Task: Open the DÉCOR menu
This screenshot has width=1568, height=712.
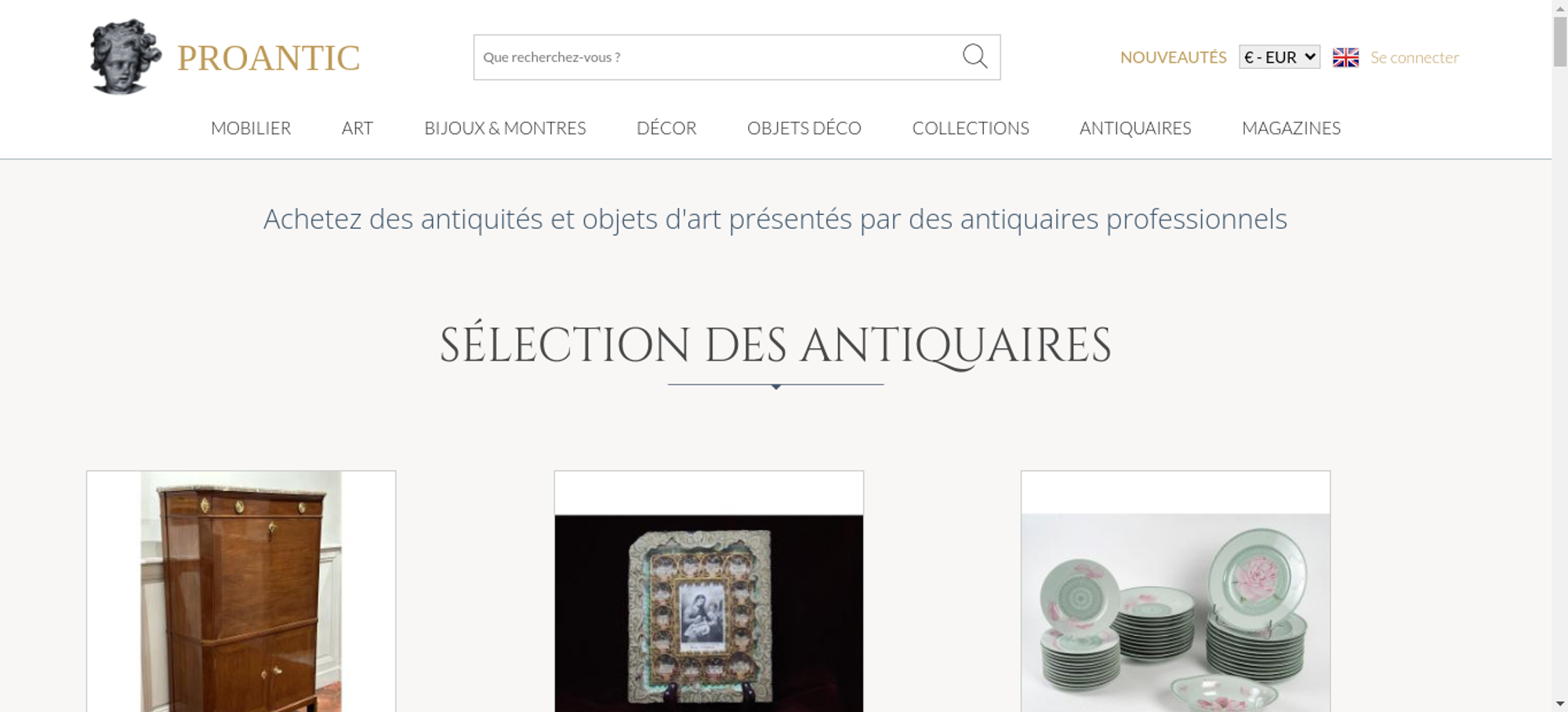Action: point(666,128)
